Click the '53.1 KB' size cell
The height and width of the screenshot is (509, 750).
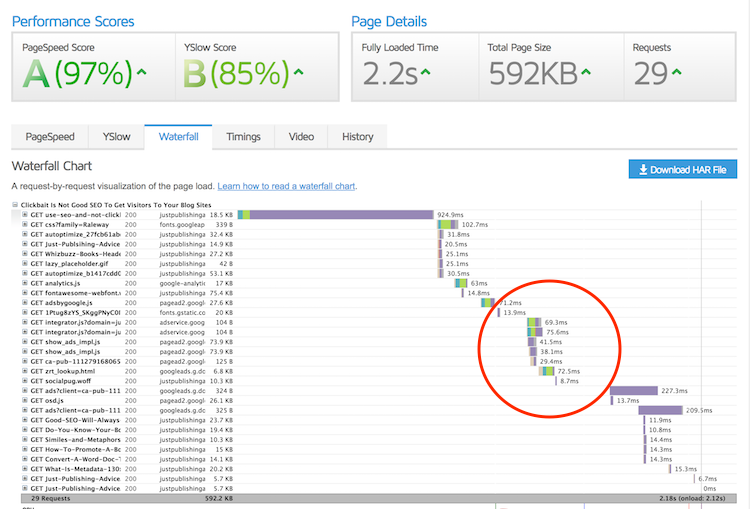point(221,274)
